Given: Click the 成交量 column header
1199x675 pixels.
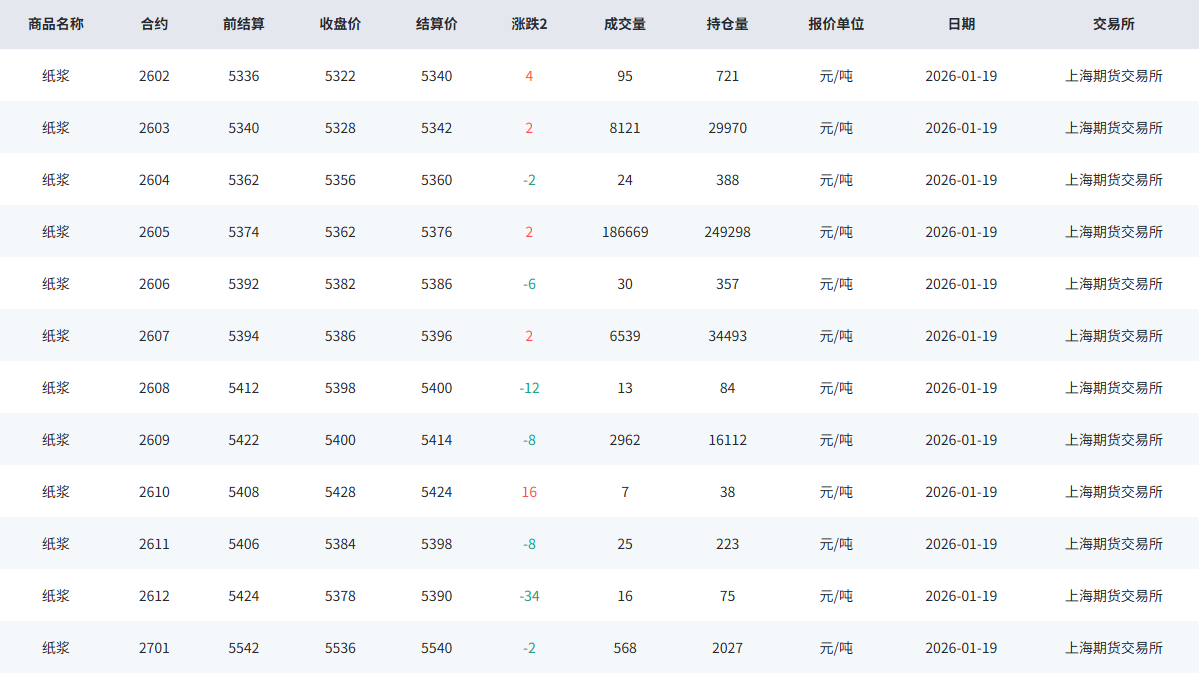Looking at the screenshot, I should [x=625, y=24].
